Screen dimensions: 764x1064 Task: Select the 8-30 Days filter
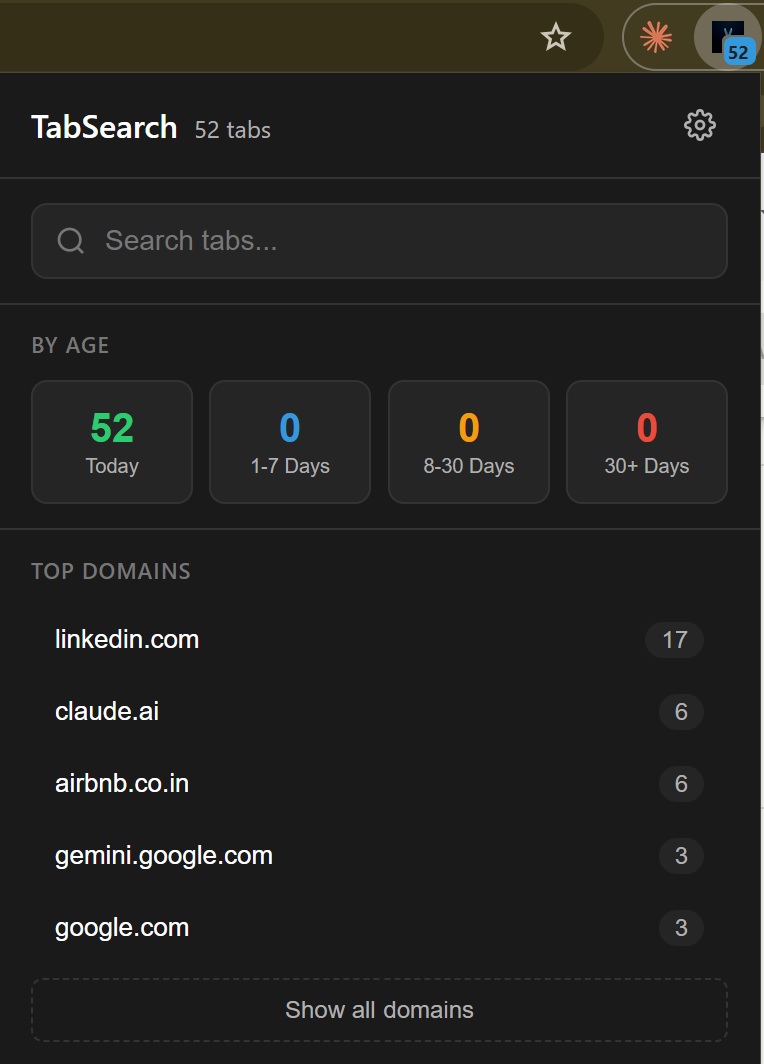(468, 441)
